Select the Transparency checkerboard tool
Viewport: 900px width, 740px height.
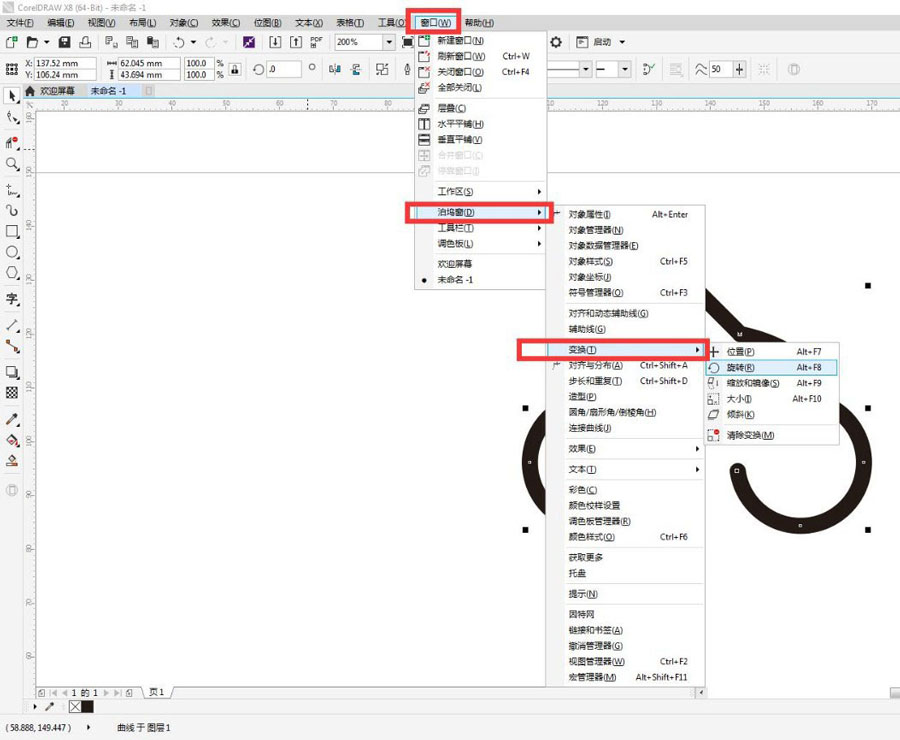[12, 393]
